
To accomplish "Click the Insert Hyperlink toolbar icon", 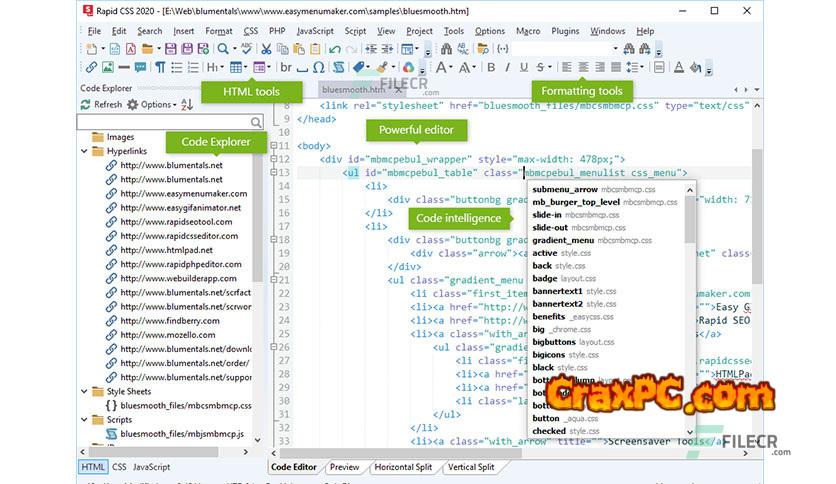I will click(91, 68).
